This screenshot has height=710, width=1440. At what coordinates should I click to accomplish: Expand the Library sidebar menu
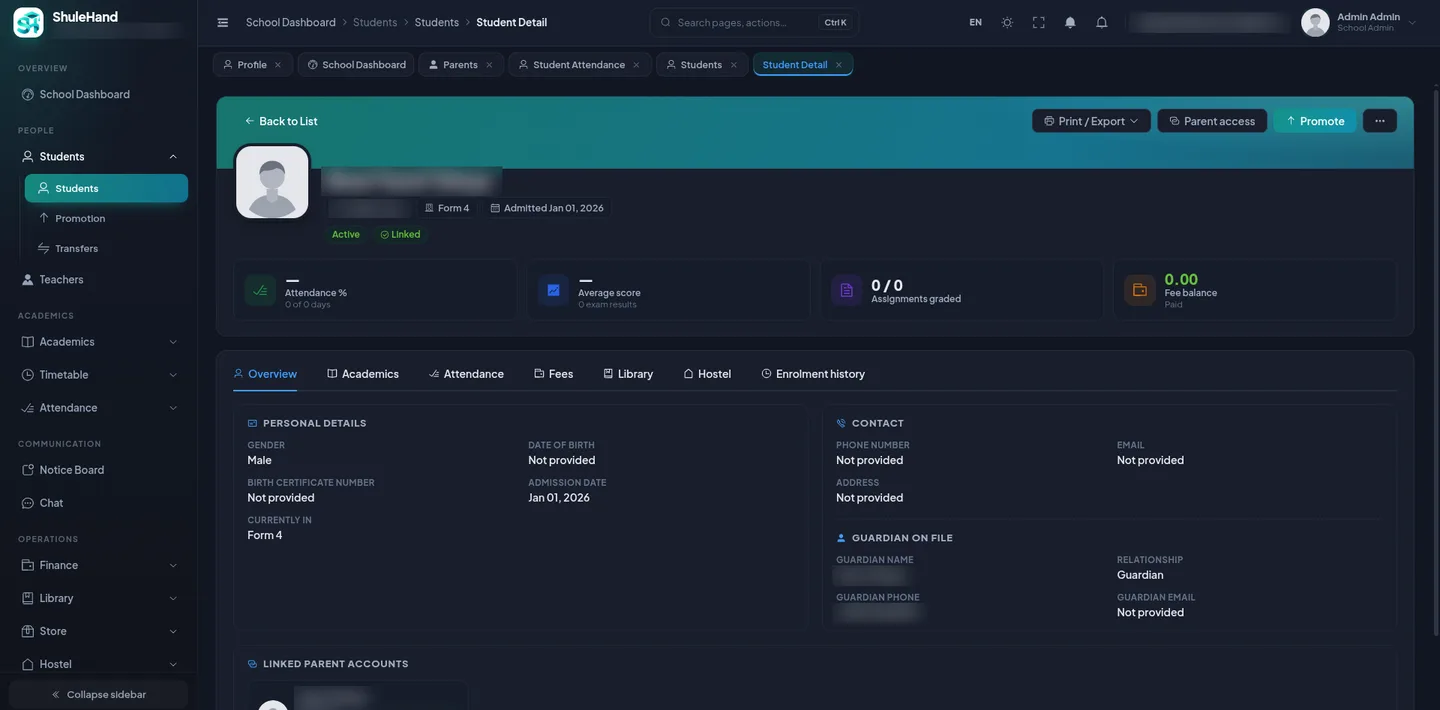(x=173, y=598)
